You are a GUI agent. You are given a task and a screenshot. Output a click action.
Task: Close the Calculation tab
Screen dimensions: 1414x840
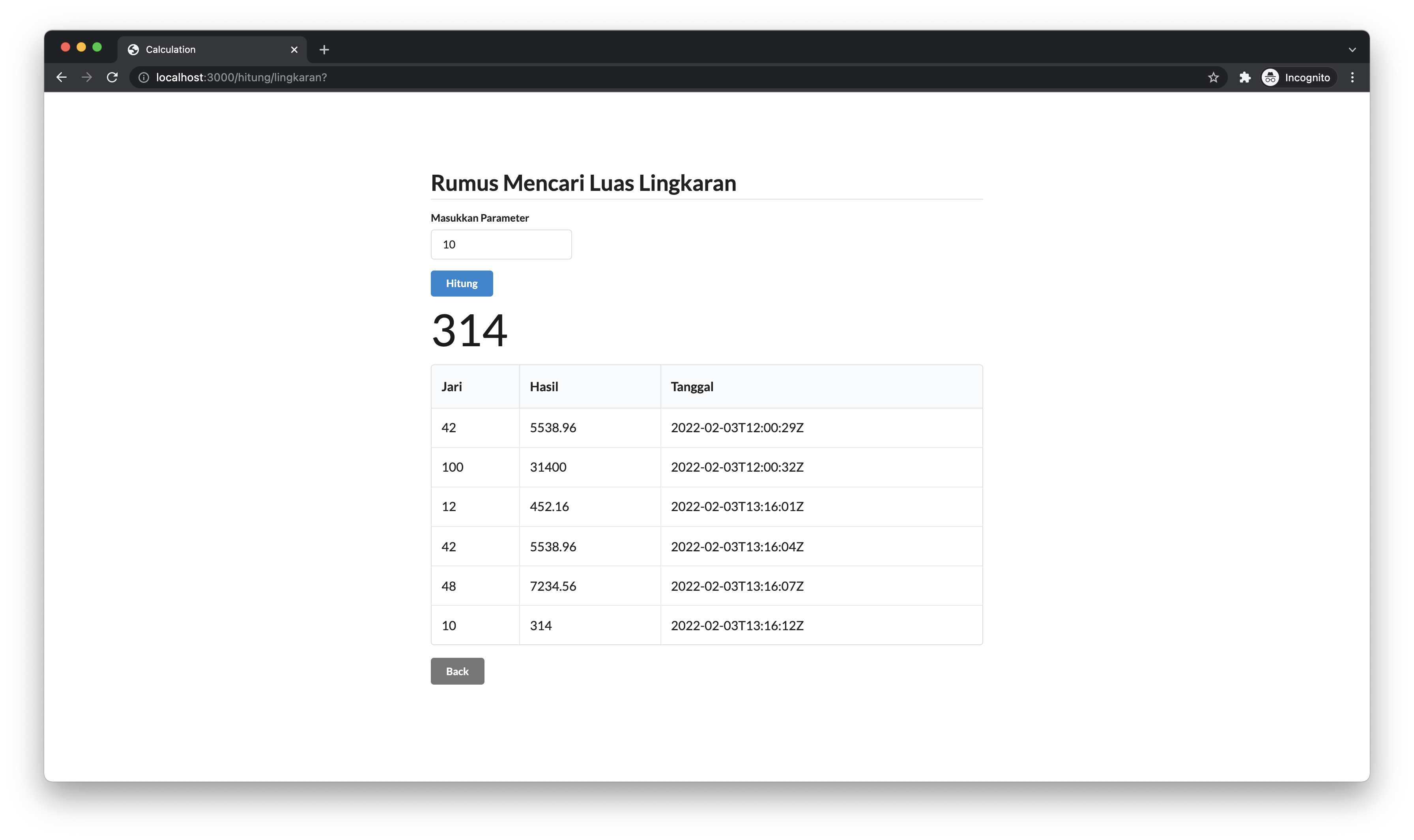tap(294, 50)
